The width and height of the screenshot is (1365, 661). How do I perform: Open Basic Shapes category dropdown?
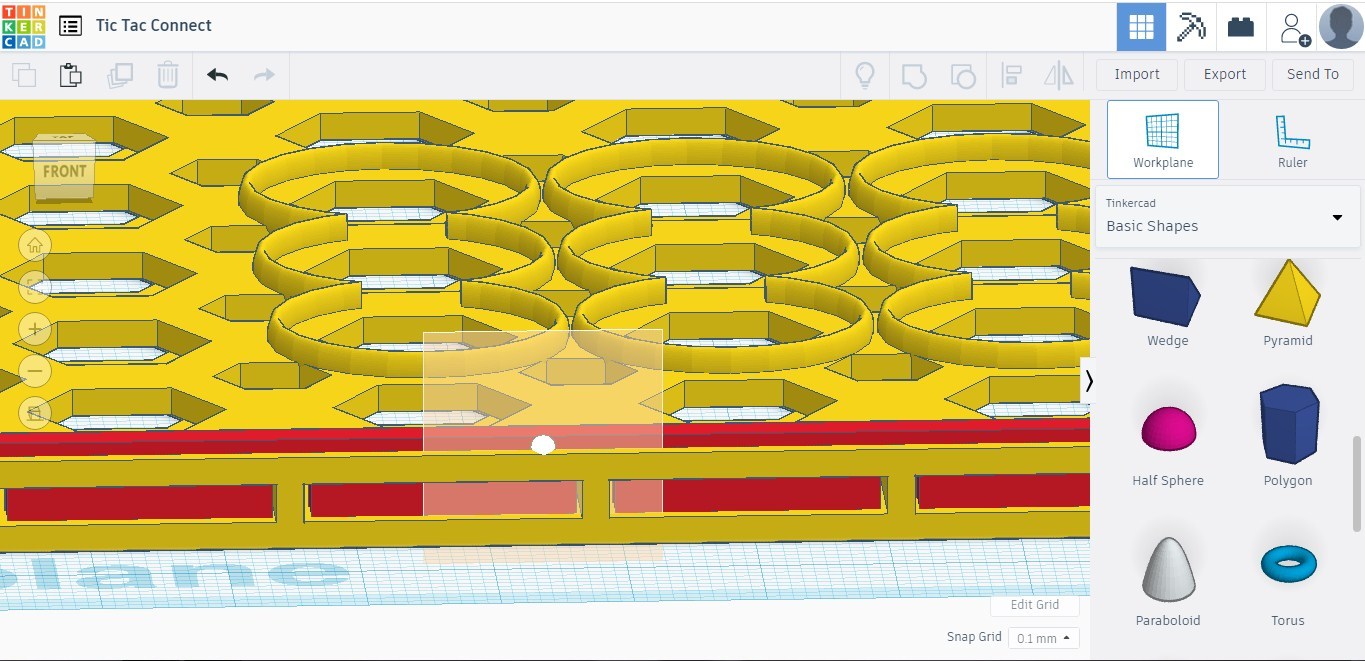tap(1227, 216)
